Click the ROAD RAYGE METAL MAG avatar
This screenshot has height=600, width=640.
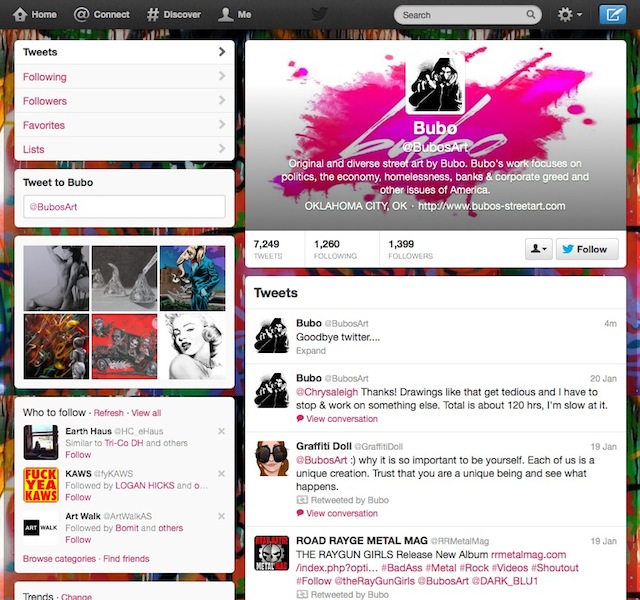point(272,555)
